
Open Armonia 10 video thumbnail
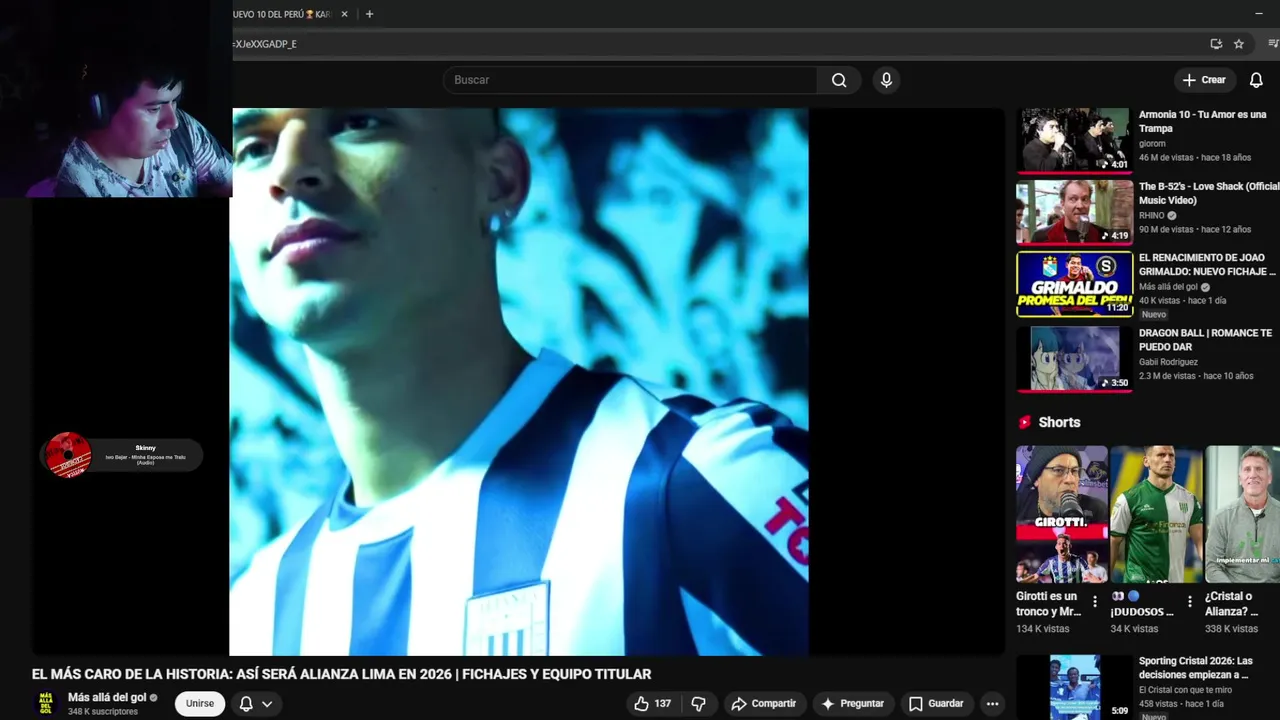1074,140
